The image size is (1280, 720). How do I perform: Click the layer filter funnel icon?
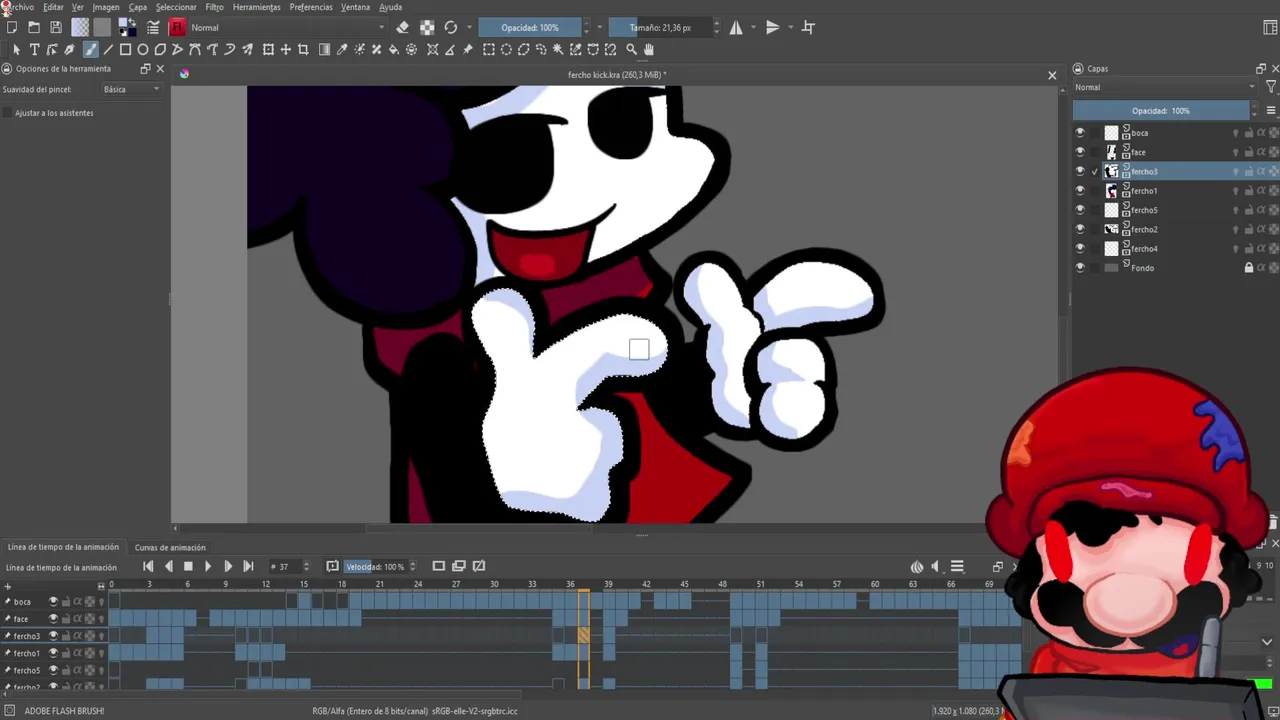(1271, 87)
